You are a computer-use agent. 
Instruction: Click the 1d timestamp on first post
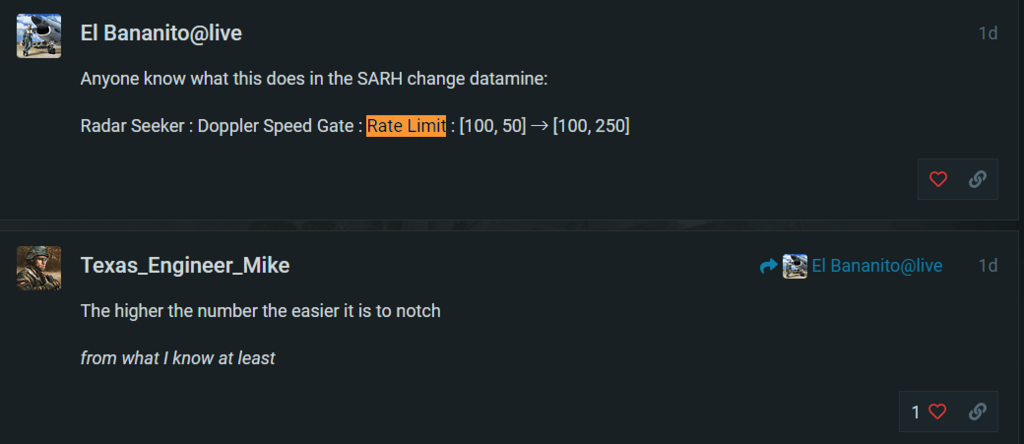tap(987, 33)
